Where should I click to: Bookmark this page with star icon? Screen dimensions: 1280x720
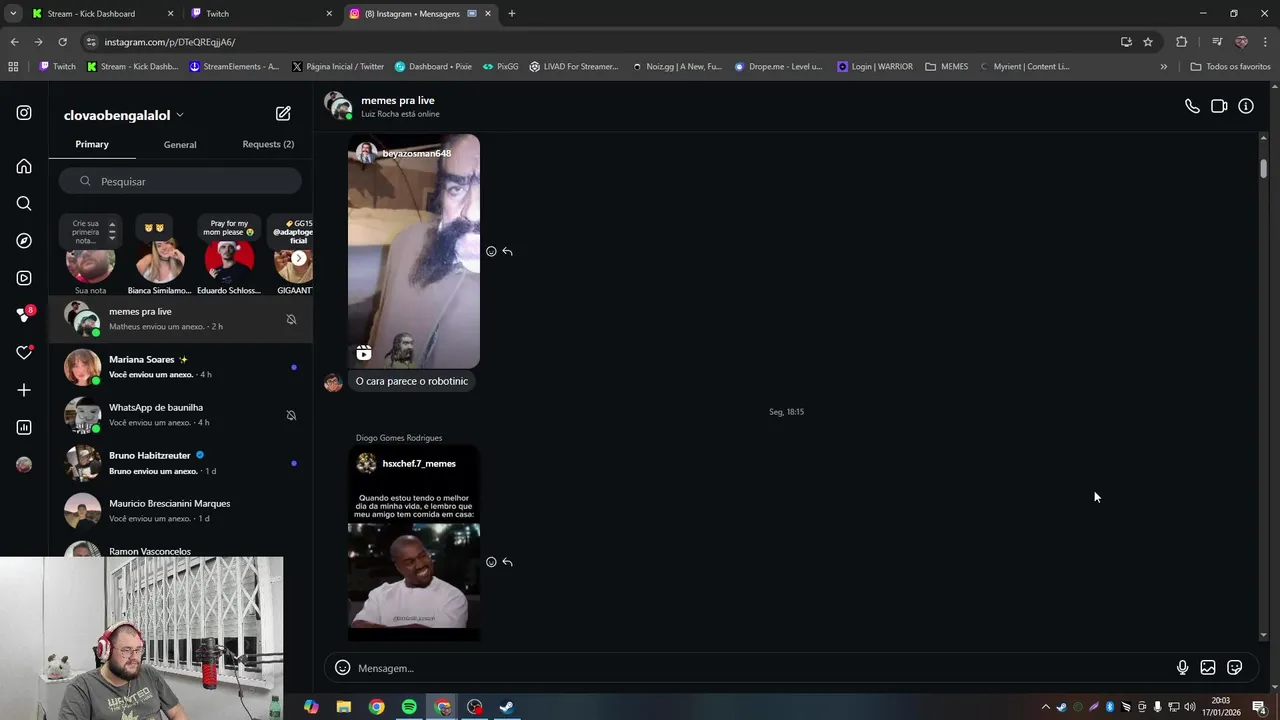[1148, 42]
